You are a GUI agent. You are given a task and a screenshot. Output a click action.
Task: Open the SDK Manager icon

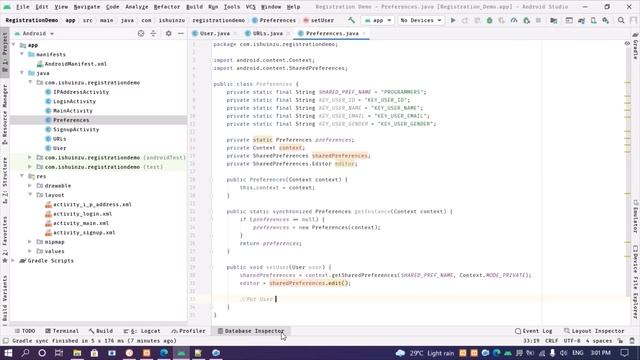tap(606, 20)
